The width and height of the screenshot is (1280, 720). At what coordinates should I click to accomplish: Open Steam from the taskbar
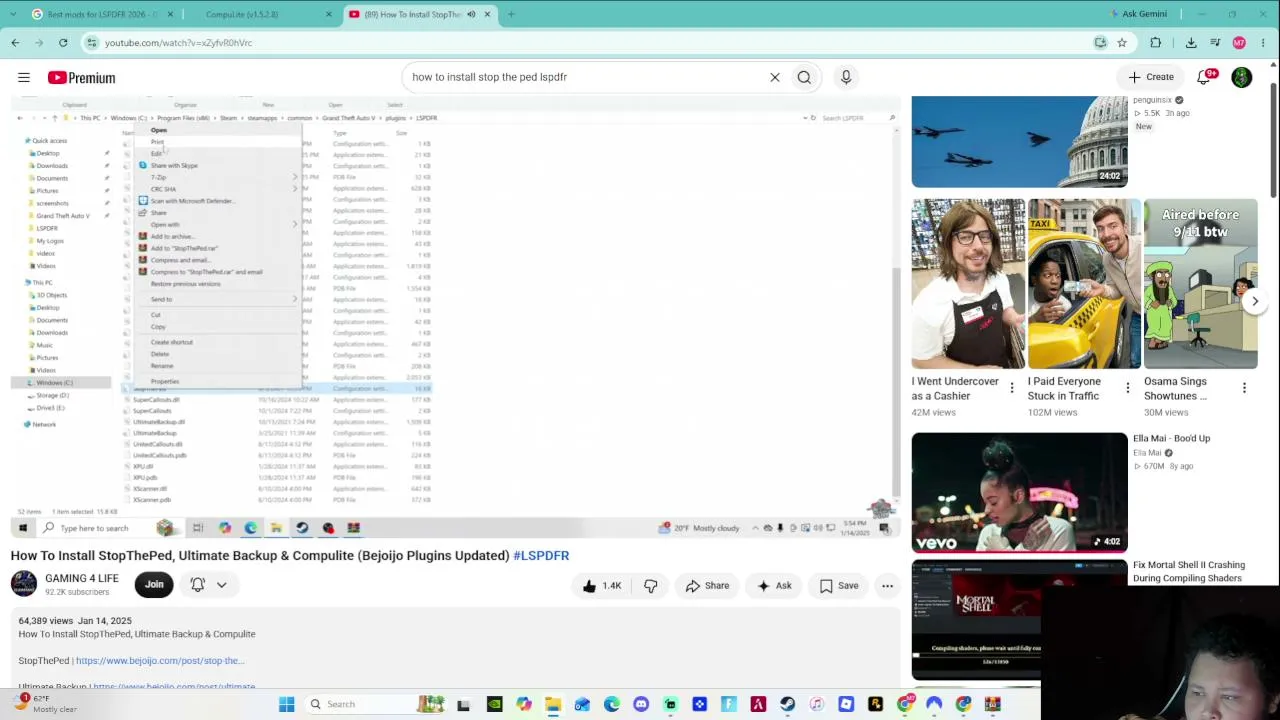(788, 704)
